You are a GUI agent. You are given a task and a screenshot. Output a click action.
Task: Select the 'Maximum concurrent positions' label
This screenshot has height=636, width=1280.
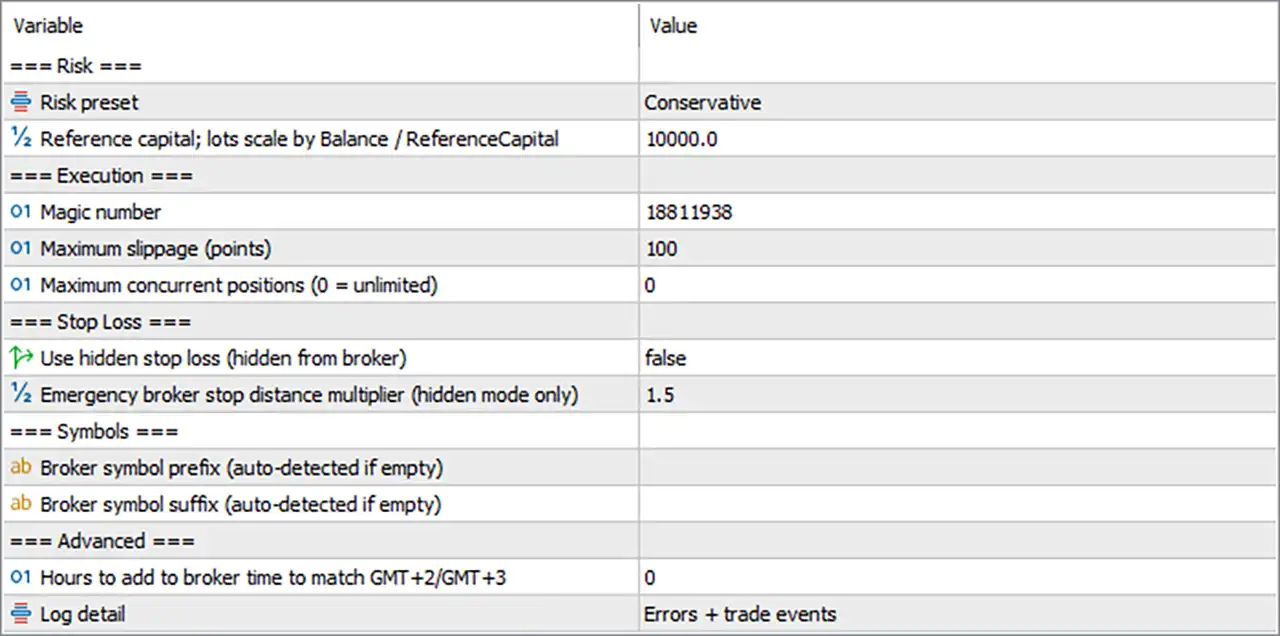(x=239, y=285)
